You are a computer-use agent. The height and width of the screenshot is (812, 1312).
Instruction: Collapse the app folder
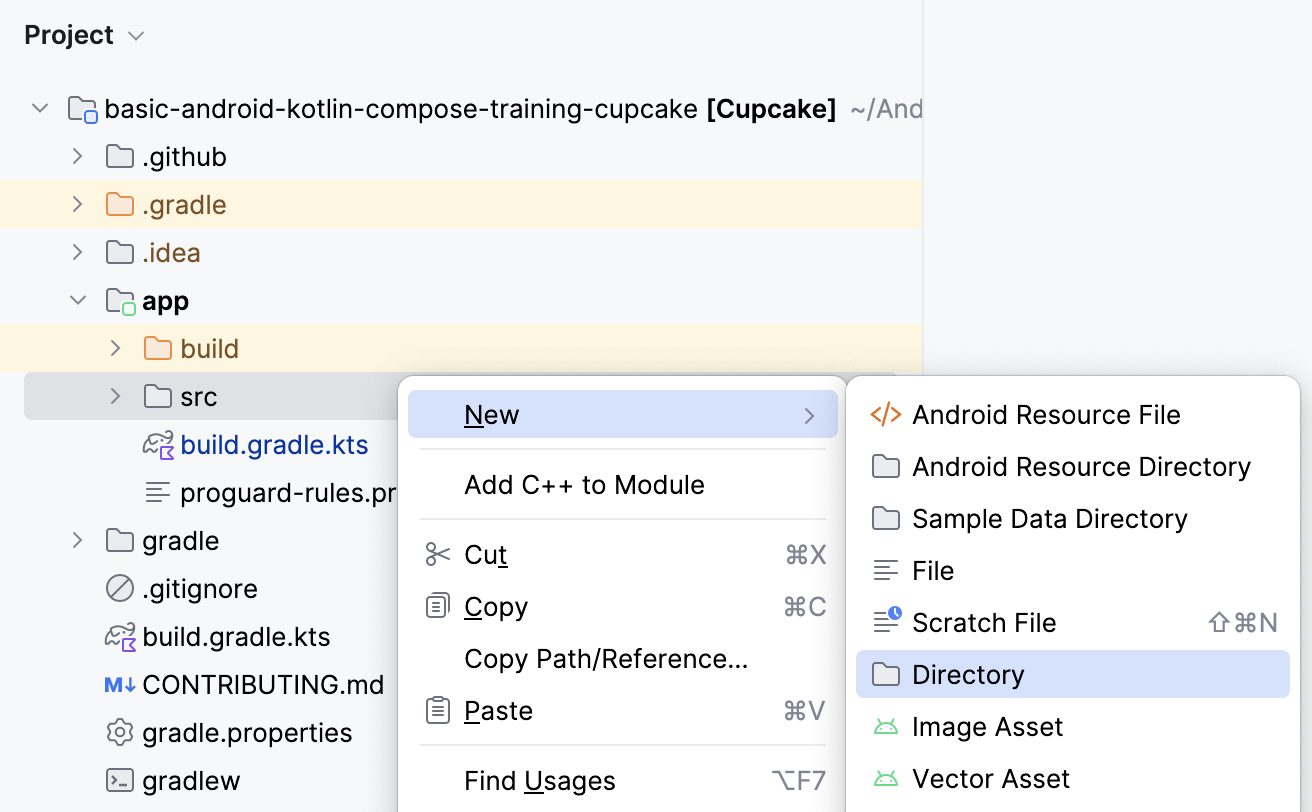point(78,300)
